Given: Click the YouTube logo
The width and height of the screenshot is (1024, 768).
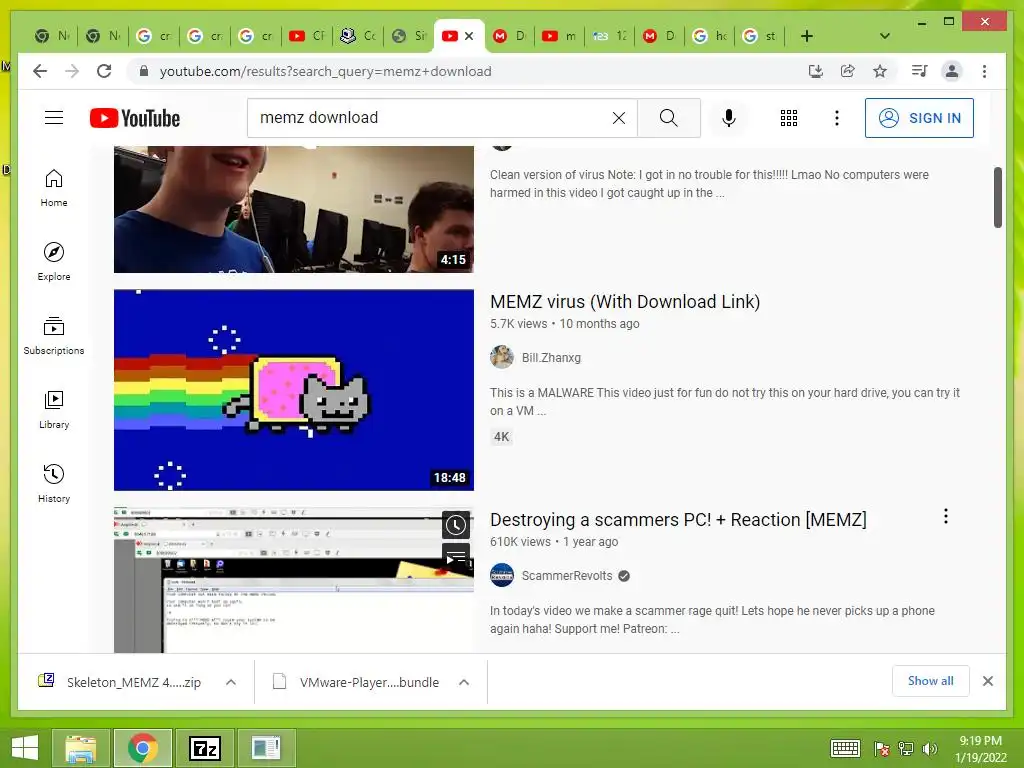Looking at the screenshot, I should (x=135, y=118).
